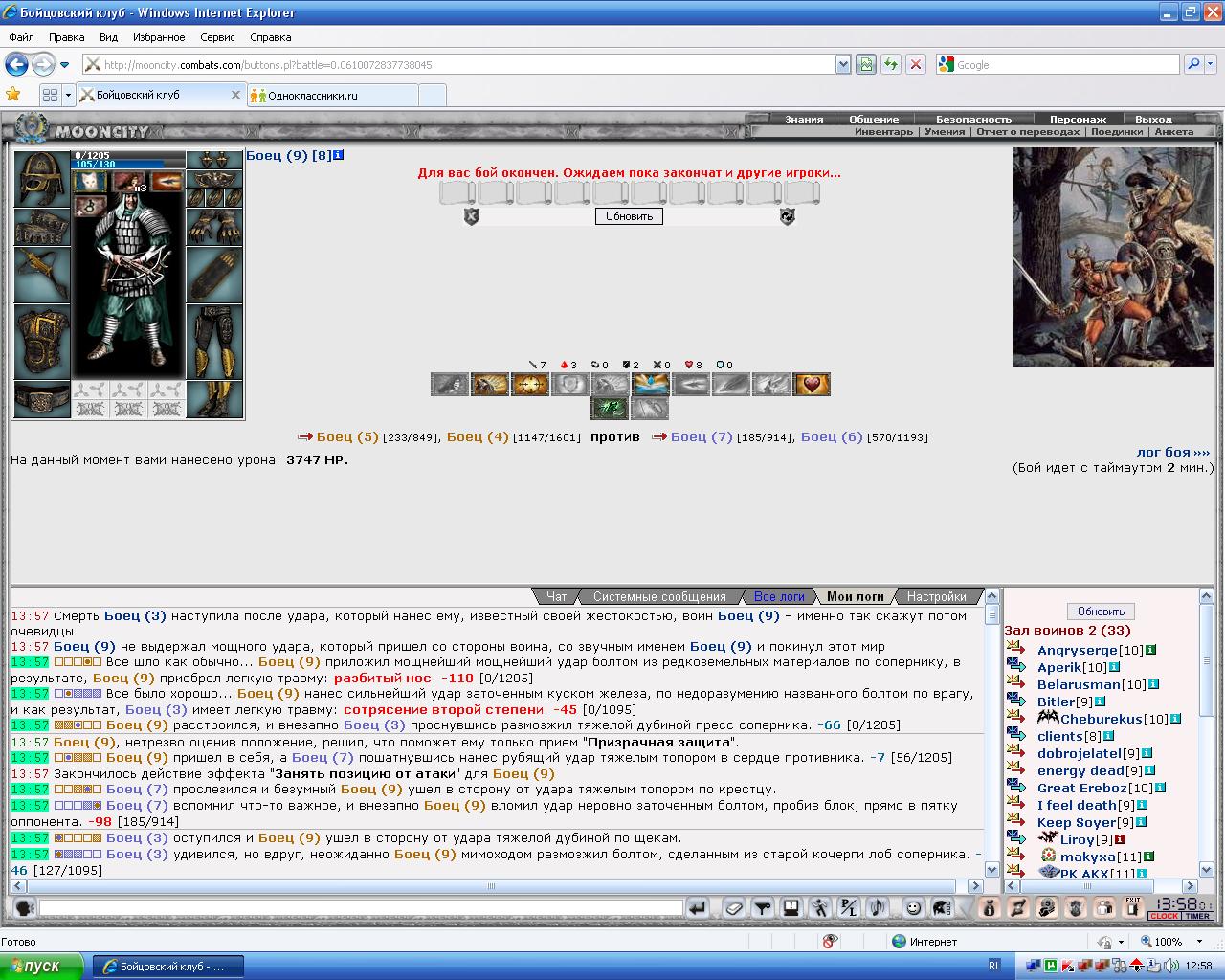Click the Favorites star icon
1225x980 pixels.
click(x=13, y=94)
